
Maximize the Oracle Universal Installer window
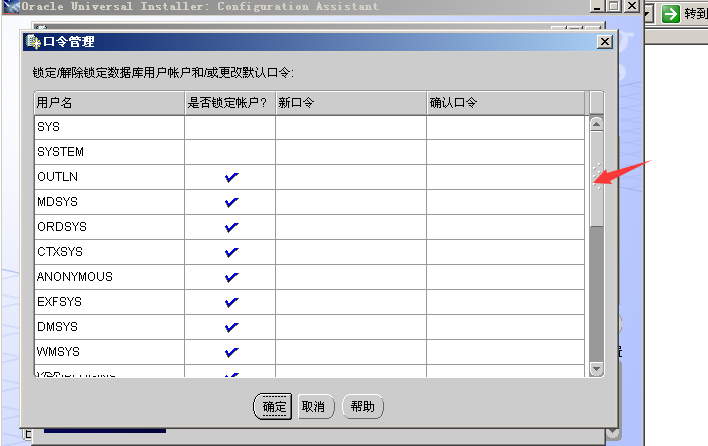[x=614, y=6]
